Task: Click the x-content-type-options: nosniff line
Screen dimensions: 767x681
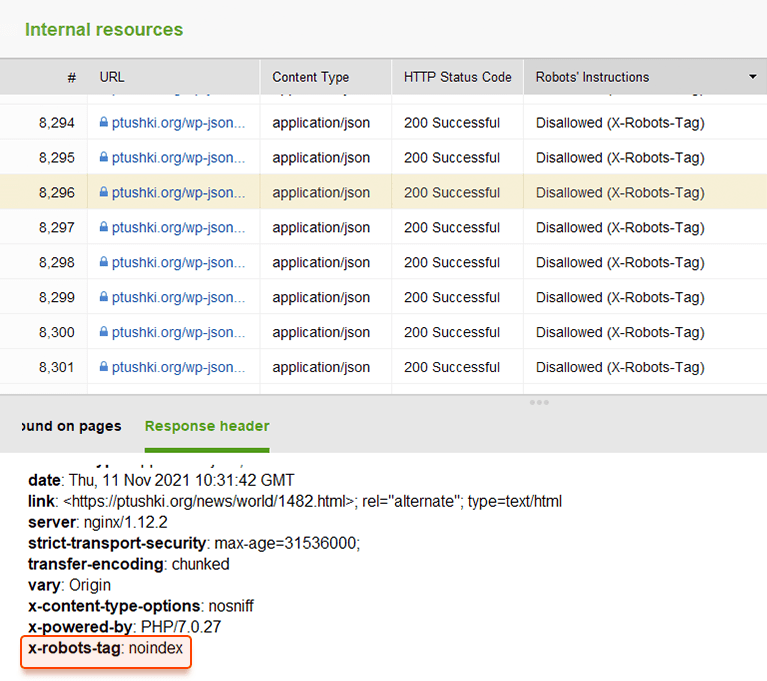Action: pos(141,606)
